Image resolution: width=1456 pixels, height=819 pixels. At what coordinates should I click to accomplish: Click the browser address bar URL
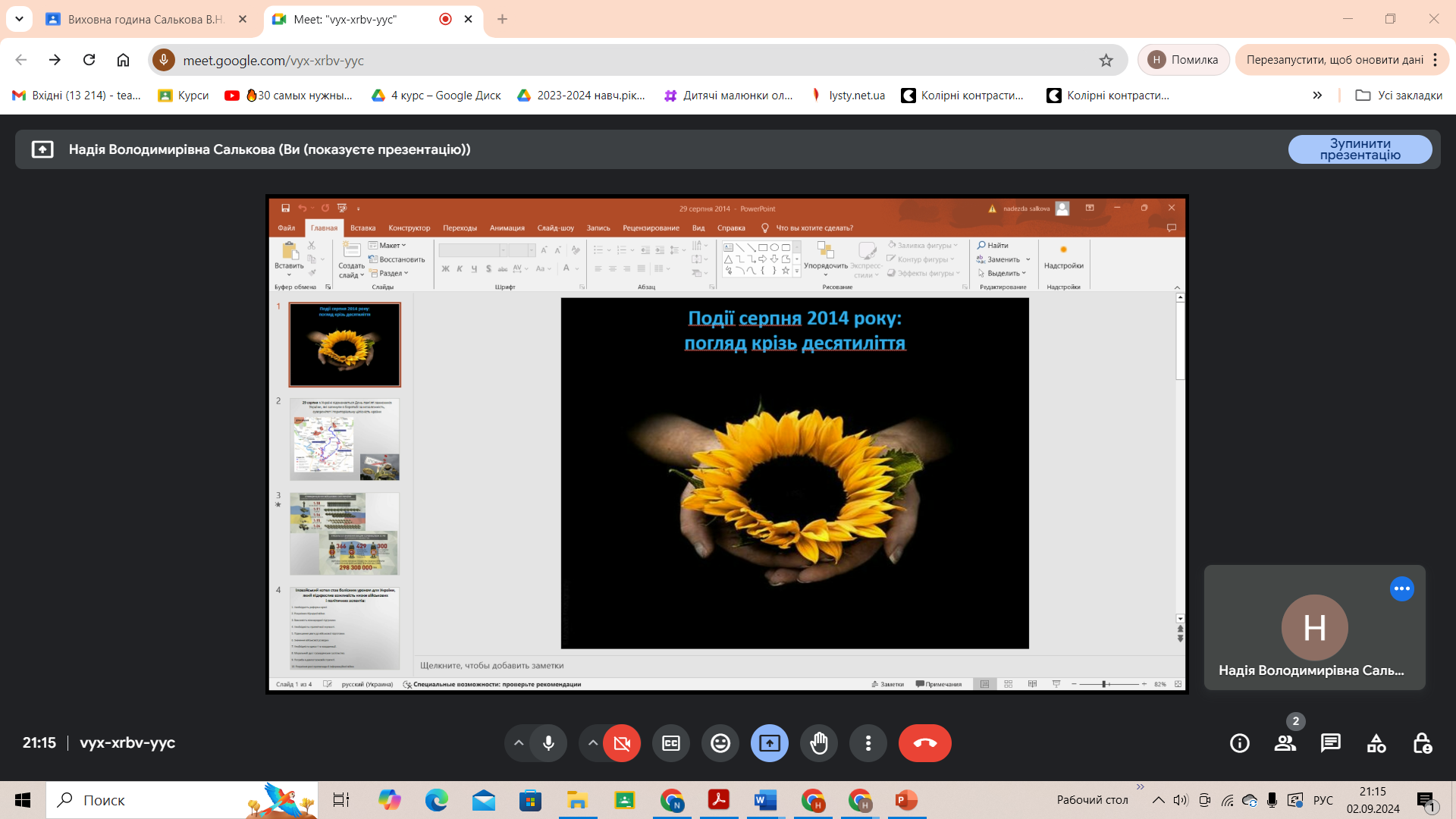273,60
